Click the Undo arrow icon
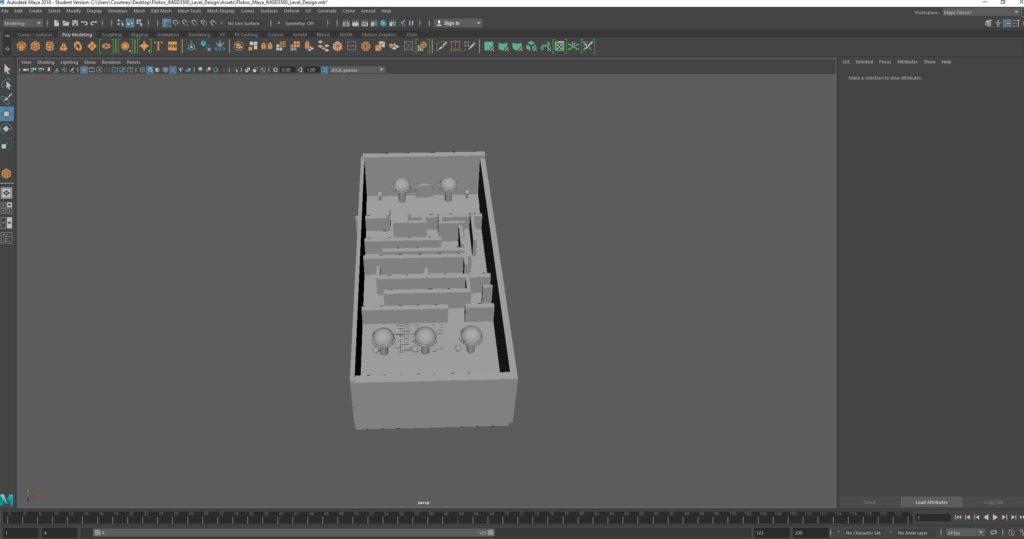1024x539 pixels. 84,23
